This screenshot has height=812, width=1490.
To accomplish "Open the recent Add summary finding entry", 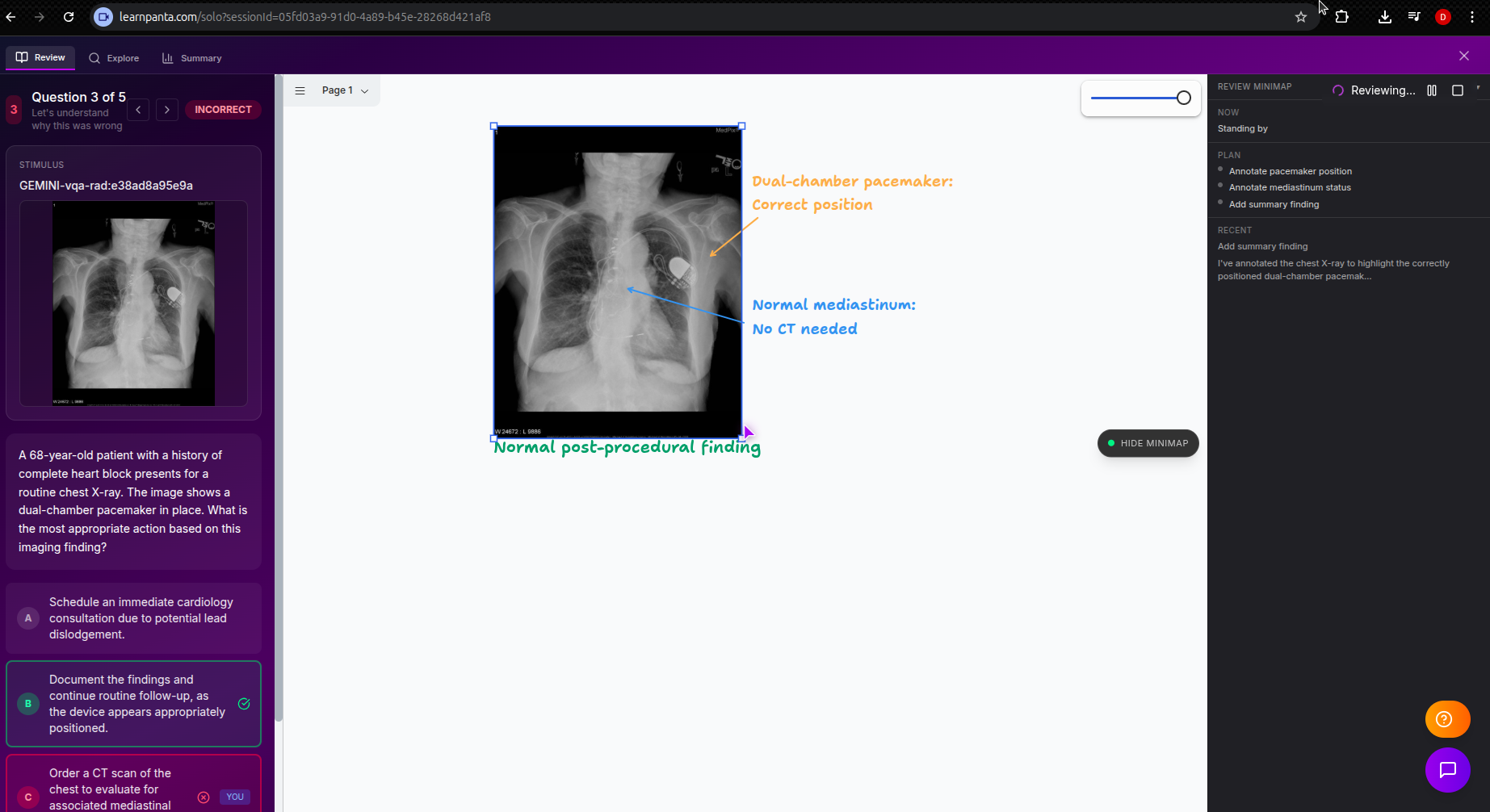I will pos(1262,246).
